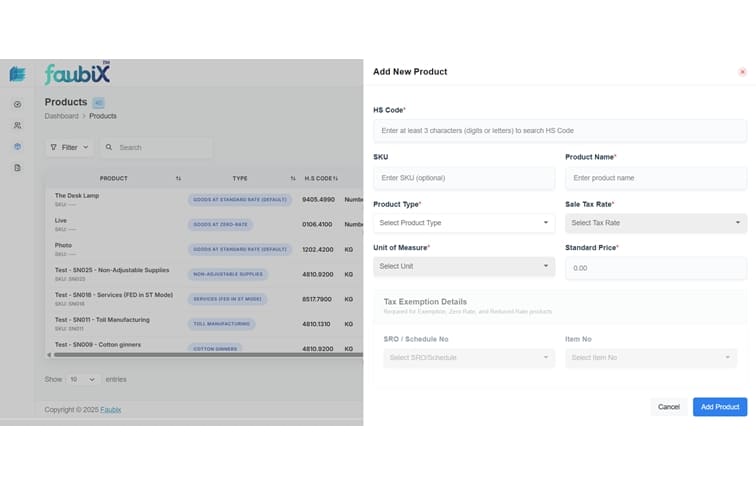Image resolution: width=756 pixels, height=486 pixels.
Task: Sort by Type column sort icon
Action: coord(293,178)
